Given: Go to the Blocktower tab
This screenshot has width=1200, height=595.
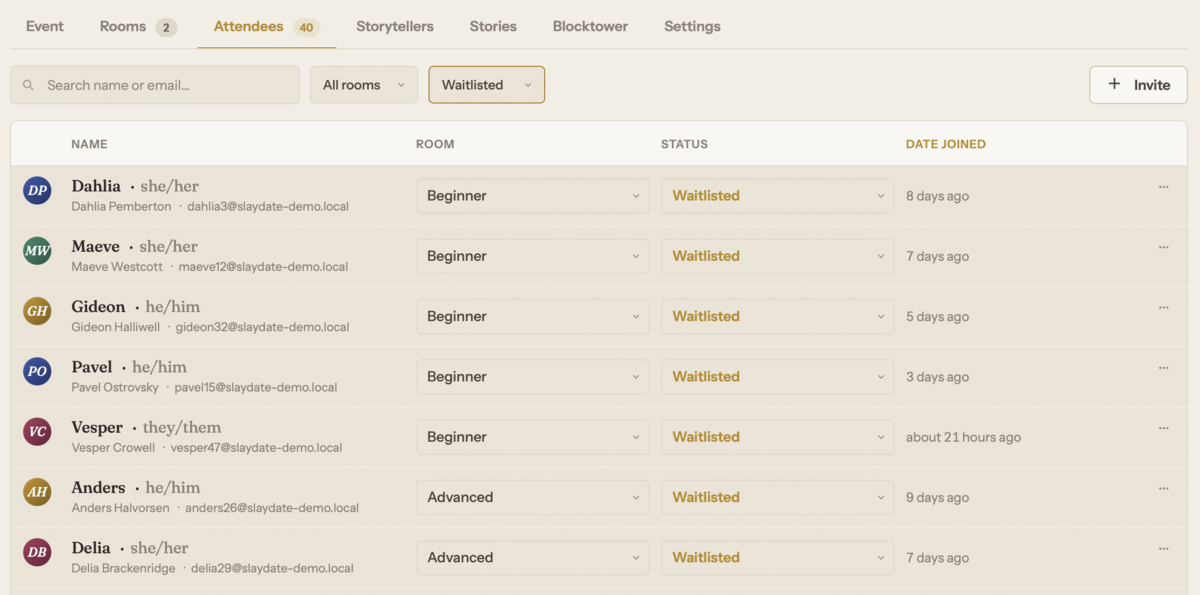Looking at the screenshot, I should click(x=590, y=26).
